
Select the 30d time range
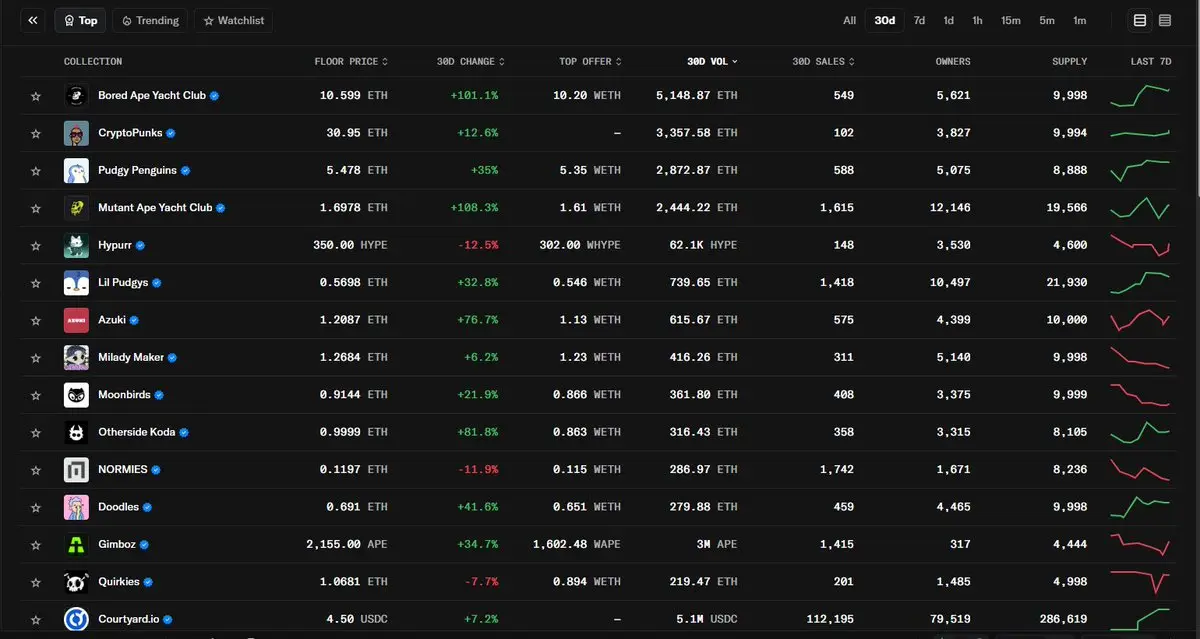click(x=885, y=20)
